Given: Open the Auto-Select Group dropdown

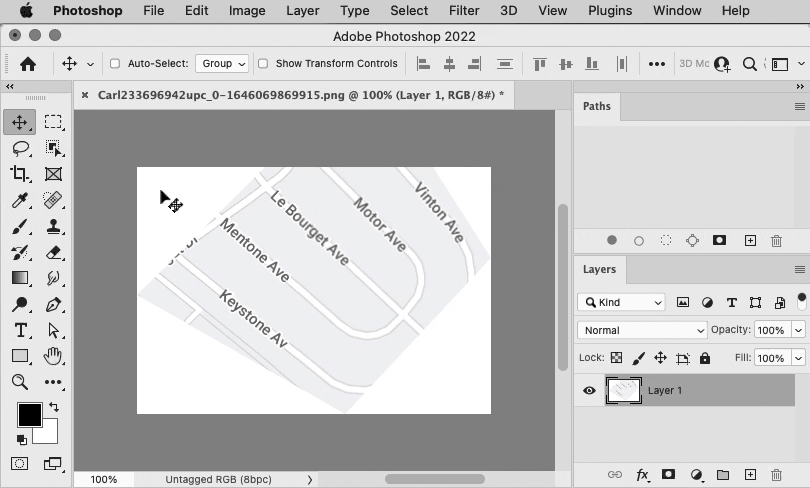Looking at the screenshot, I should pyautogui.click(x=222, y=64).
